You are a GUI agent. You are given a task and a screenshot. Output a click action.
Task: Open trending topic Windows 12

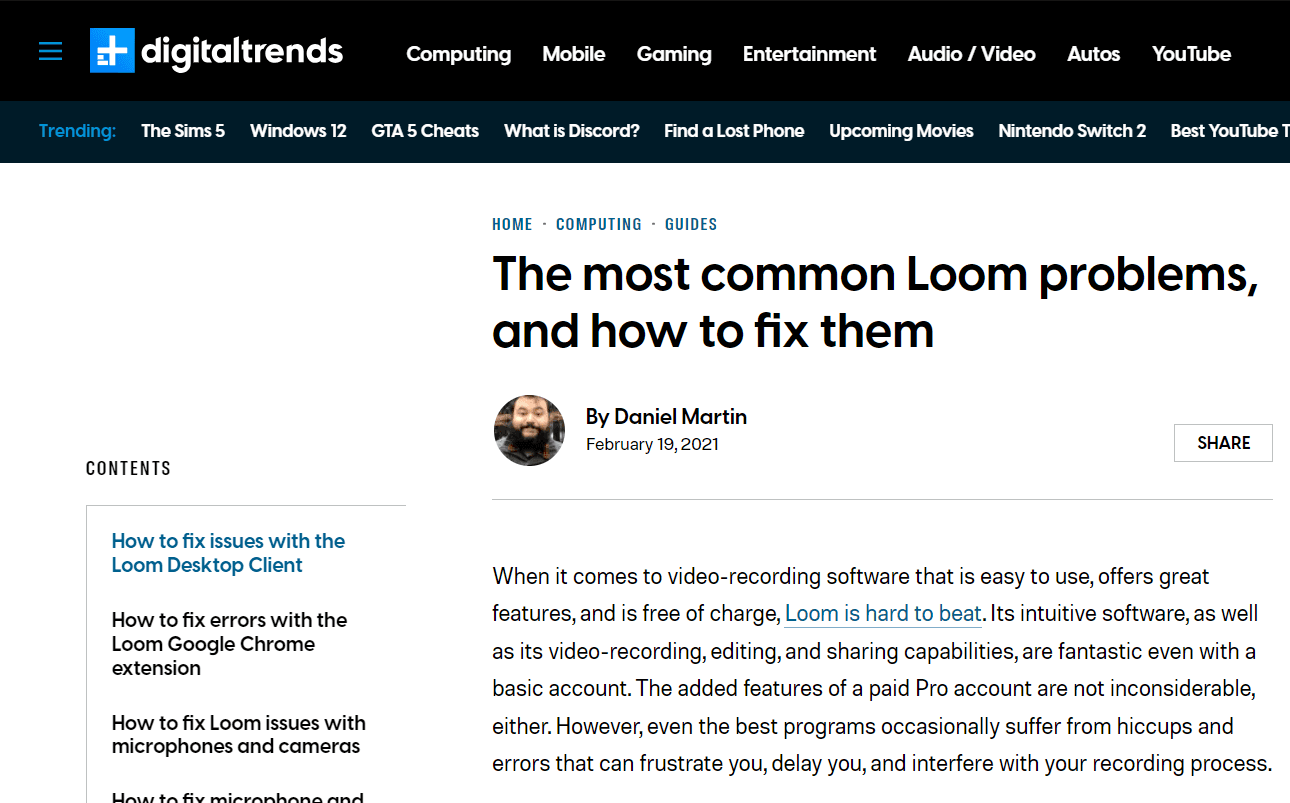coord(298,131)
